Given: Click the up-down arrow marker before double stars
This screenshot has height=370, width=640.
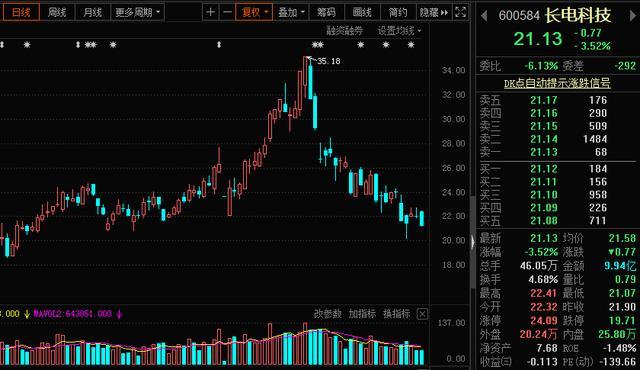Looking at the screenshot, I should 78,44.
